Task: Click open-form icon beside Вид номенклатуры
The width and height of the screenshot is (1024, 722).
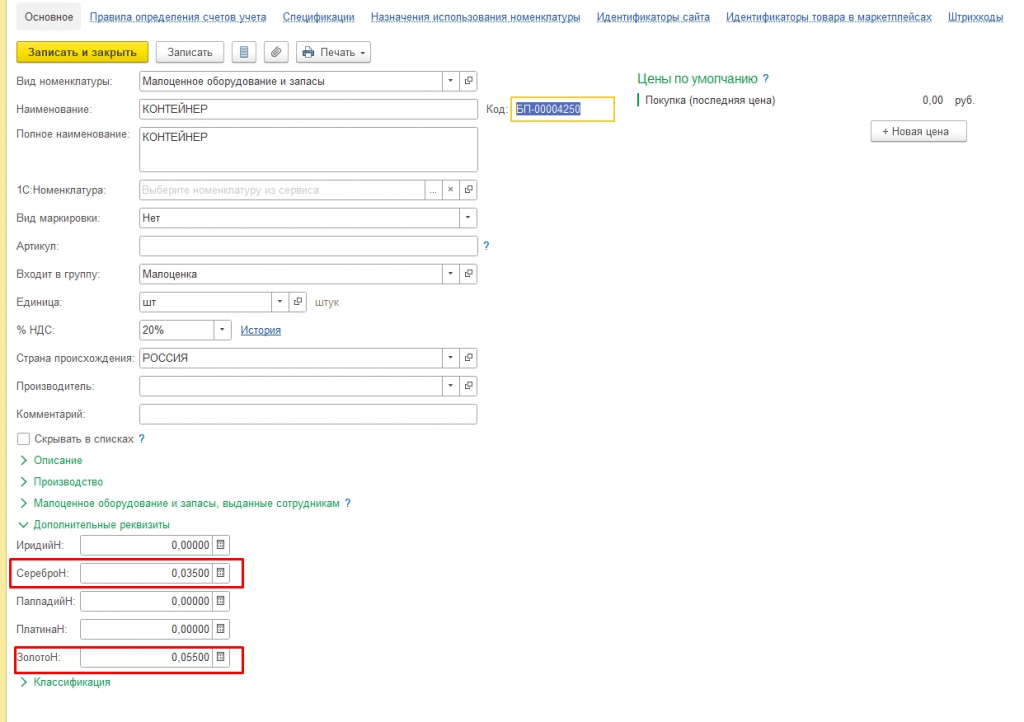Action: [469, 81]
